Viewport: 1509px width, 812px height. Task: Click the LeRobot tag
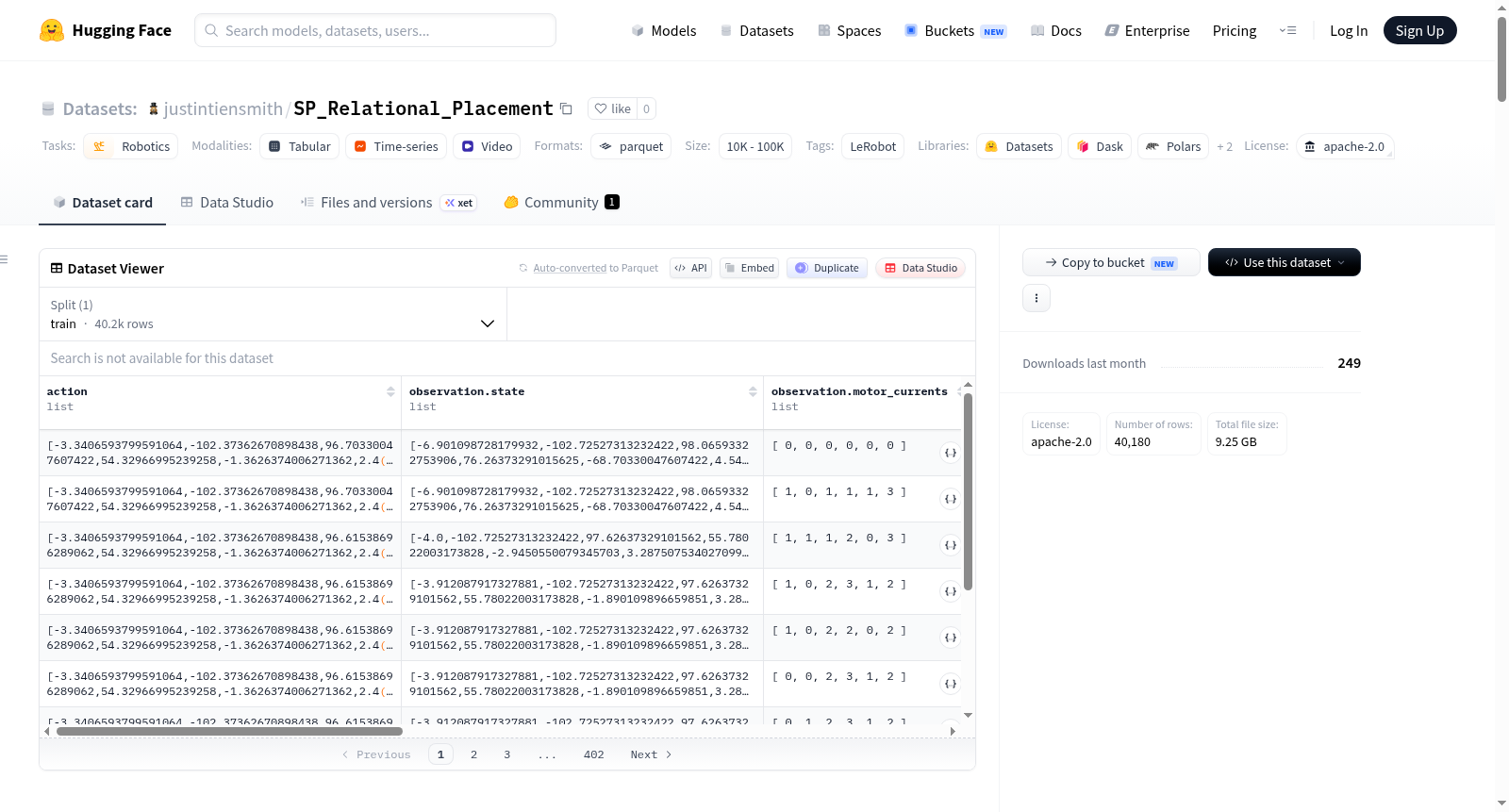click(873, 146)
